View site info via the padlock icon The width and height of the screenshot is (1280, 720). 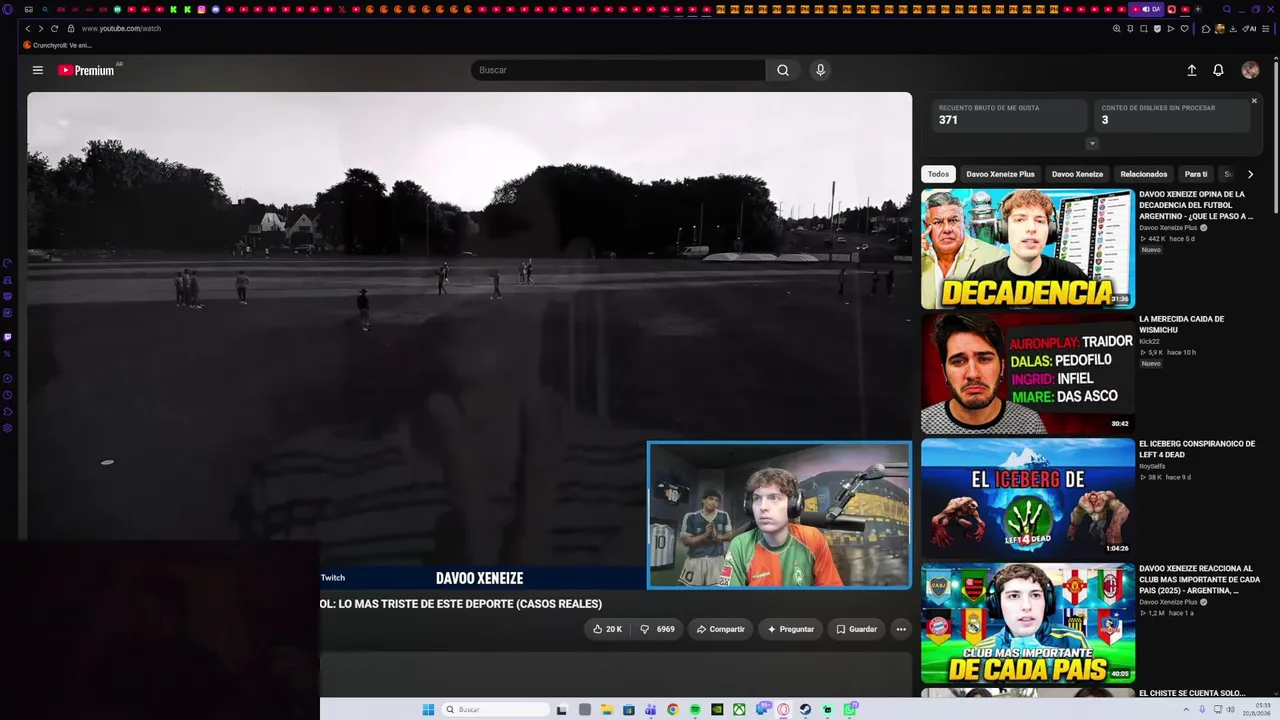[x=71, y=29]
